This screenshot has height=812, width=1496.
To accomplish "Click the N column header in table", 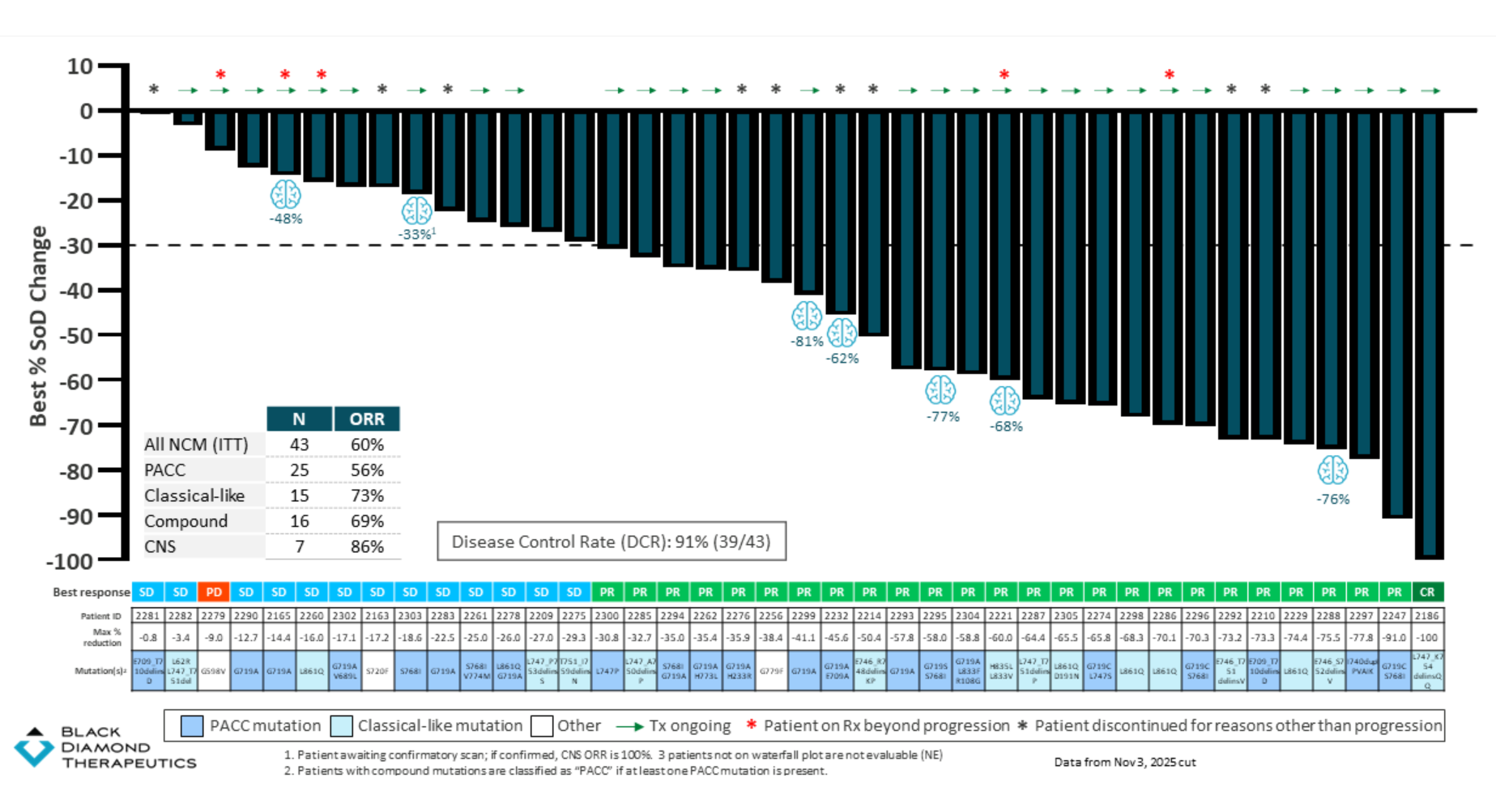I will [x=299, y=419].
